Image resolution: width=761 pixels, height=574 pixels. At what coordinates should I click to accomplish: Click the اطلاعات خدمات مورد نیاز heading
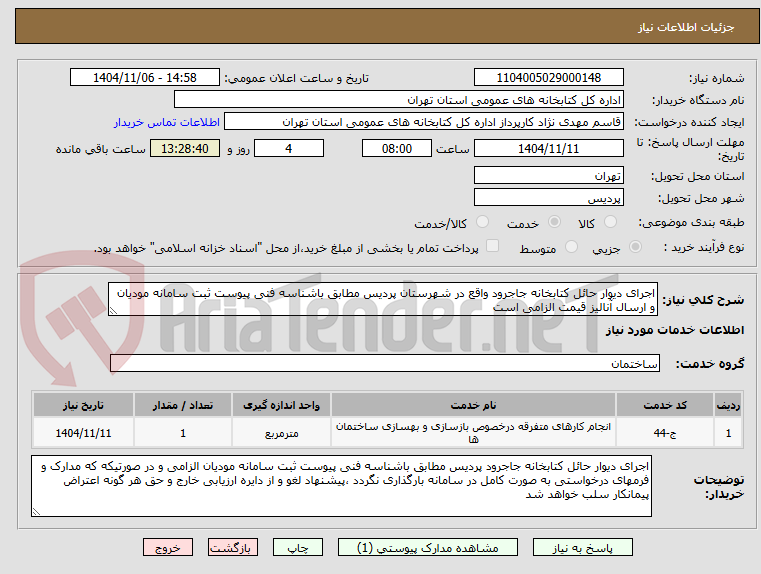coord(675,330)
